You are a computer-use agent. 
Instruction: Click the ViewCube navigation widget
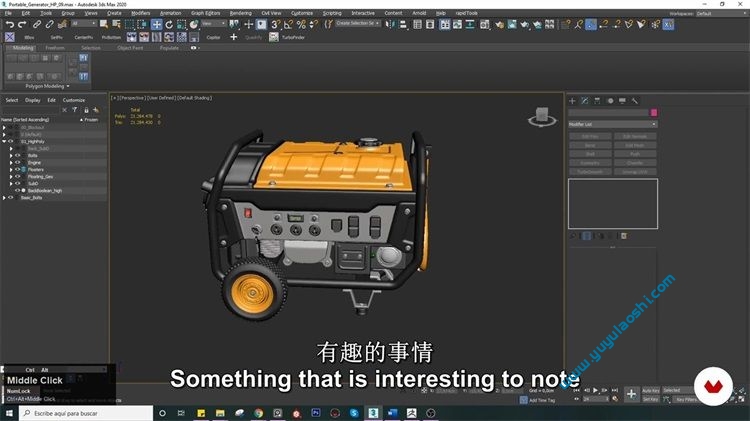[542, 117]
